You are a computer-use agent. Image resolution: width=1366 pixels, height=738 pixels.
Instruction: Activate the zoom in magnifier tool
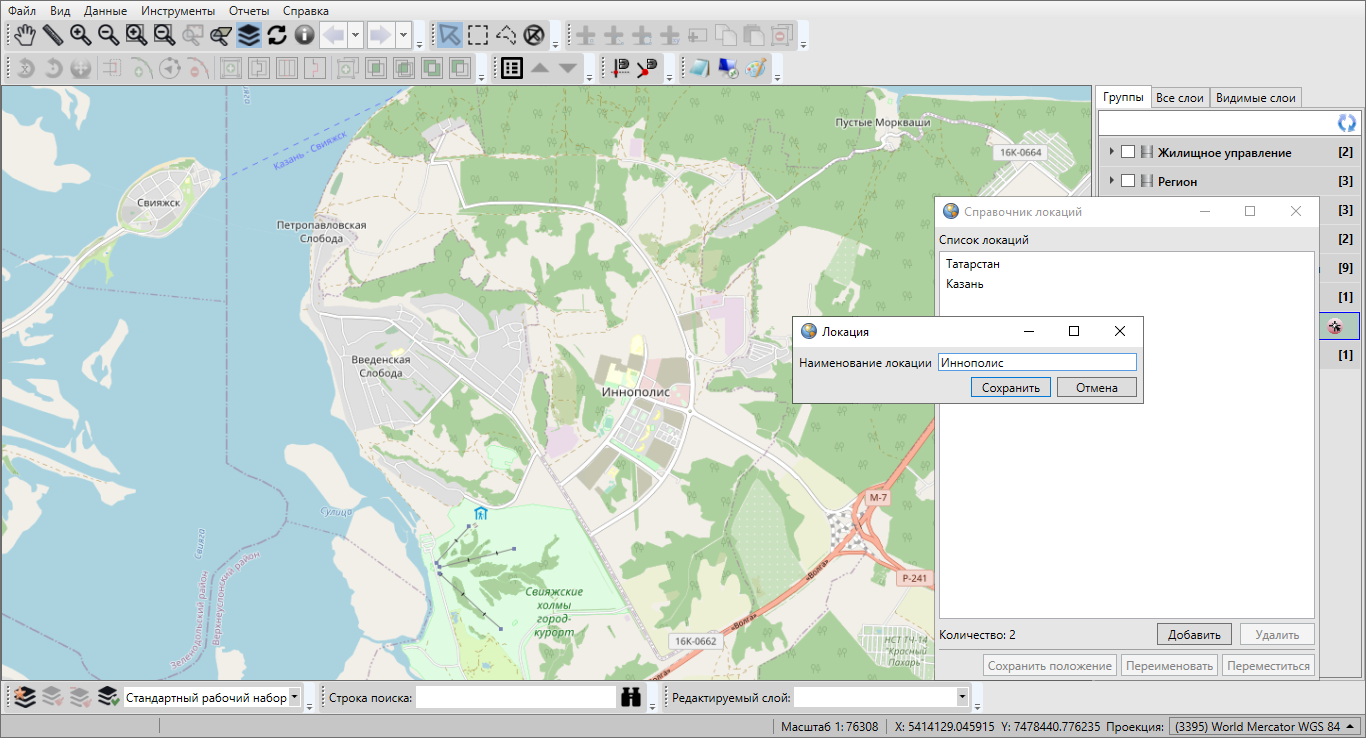(x=80, y=35)
